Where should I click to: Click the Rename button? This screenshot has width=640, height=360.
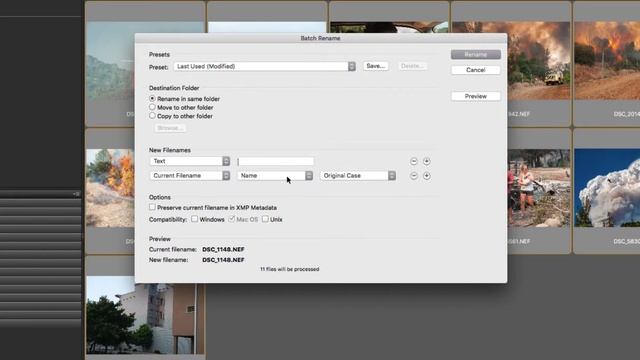click(476, 54)
